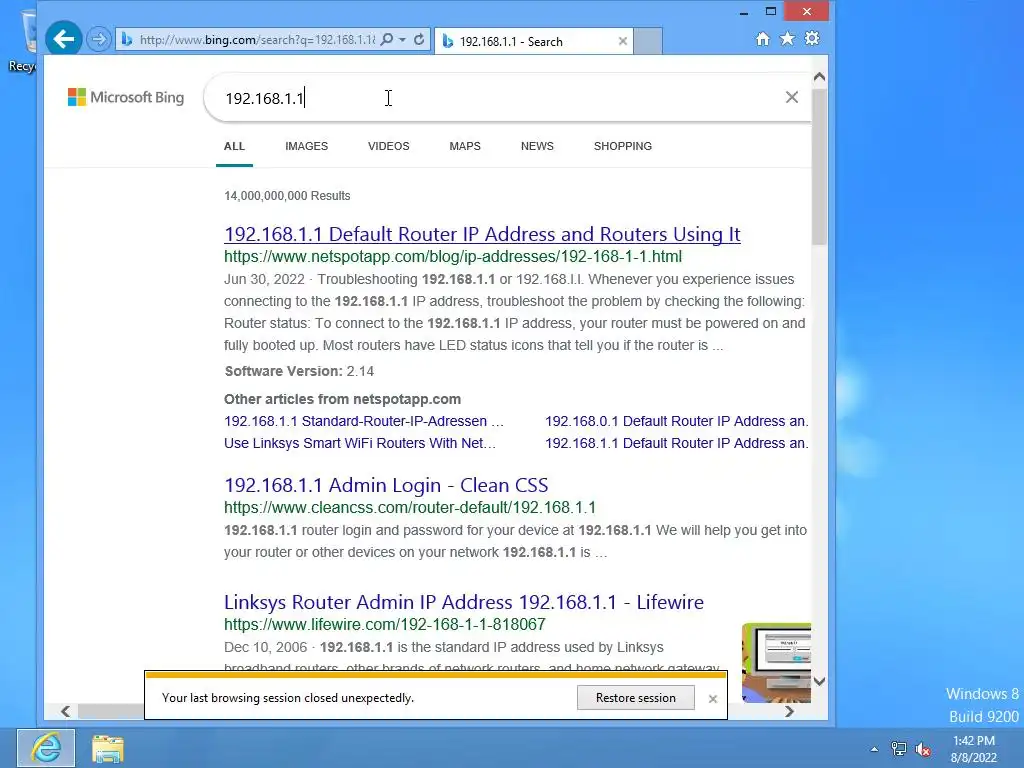Image resolution: width=1024 pixels, height=768 pixels.
Task: Switch to the ALL results tab
Action: coord(234,146)
